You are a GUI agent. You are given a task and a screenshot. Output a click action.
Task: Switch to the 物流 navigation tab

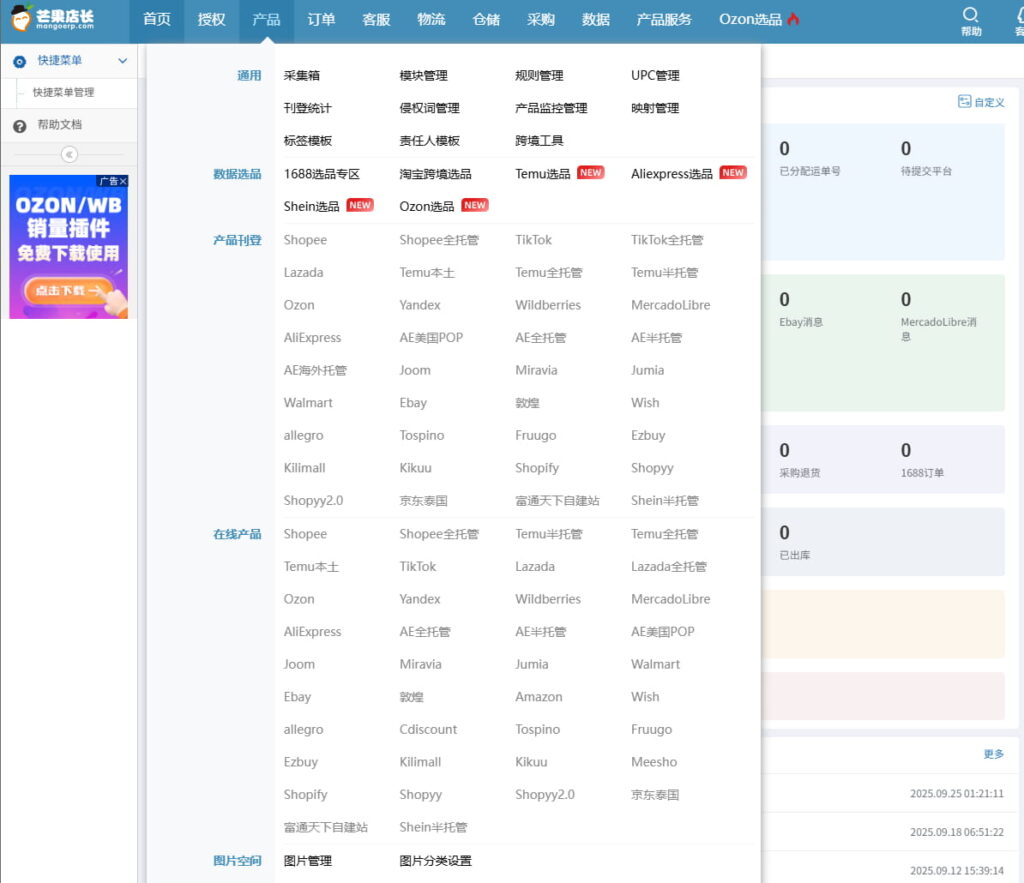pos(431,19)
